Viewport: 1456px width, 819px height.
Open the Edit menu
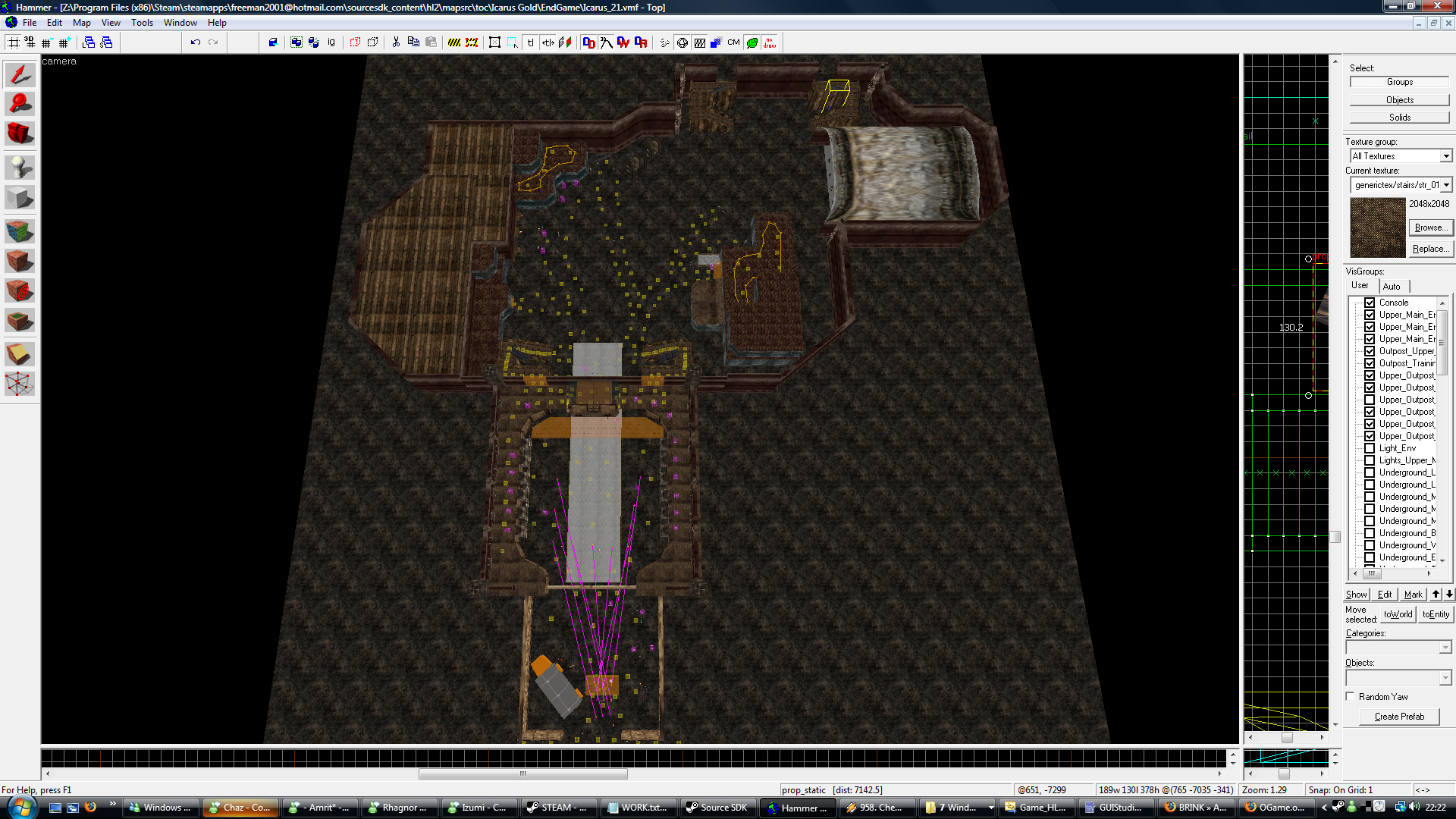coord(55,23)
